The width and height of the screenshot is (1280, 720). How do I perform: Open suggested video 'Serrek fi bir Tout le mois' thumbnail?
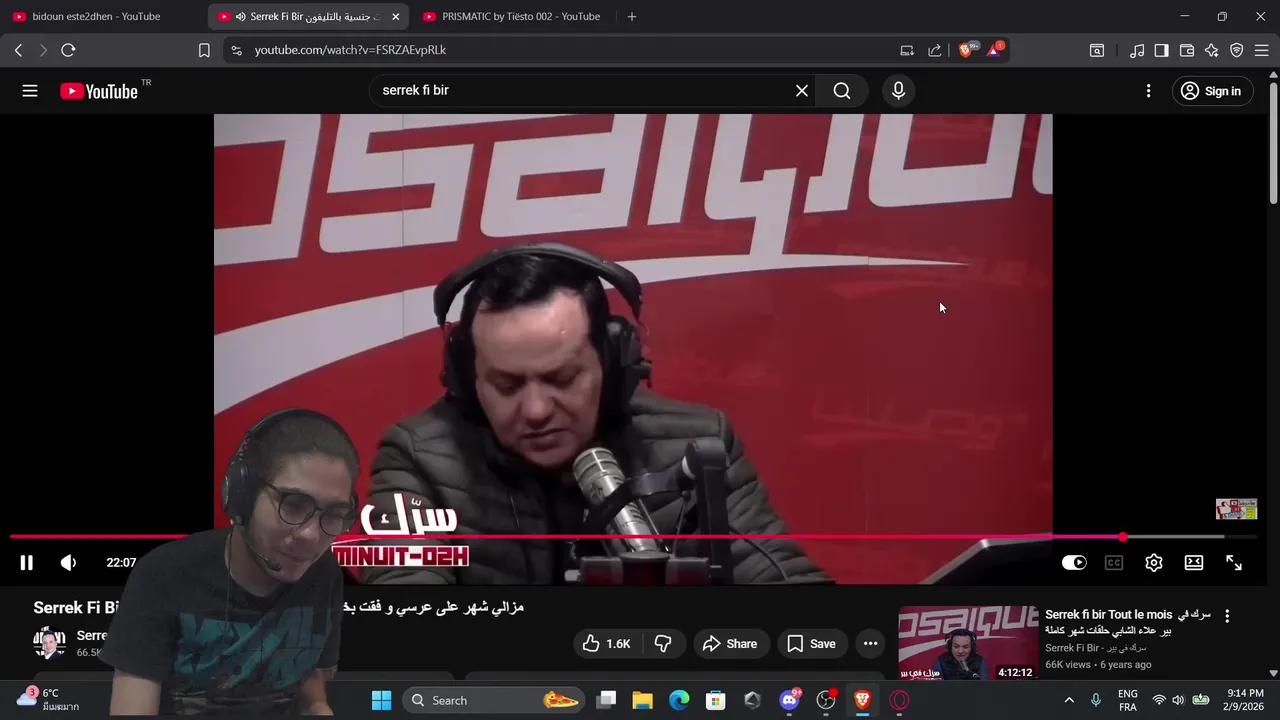click(x=968, y=643)
